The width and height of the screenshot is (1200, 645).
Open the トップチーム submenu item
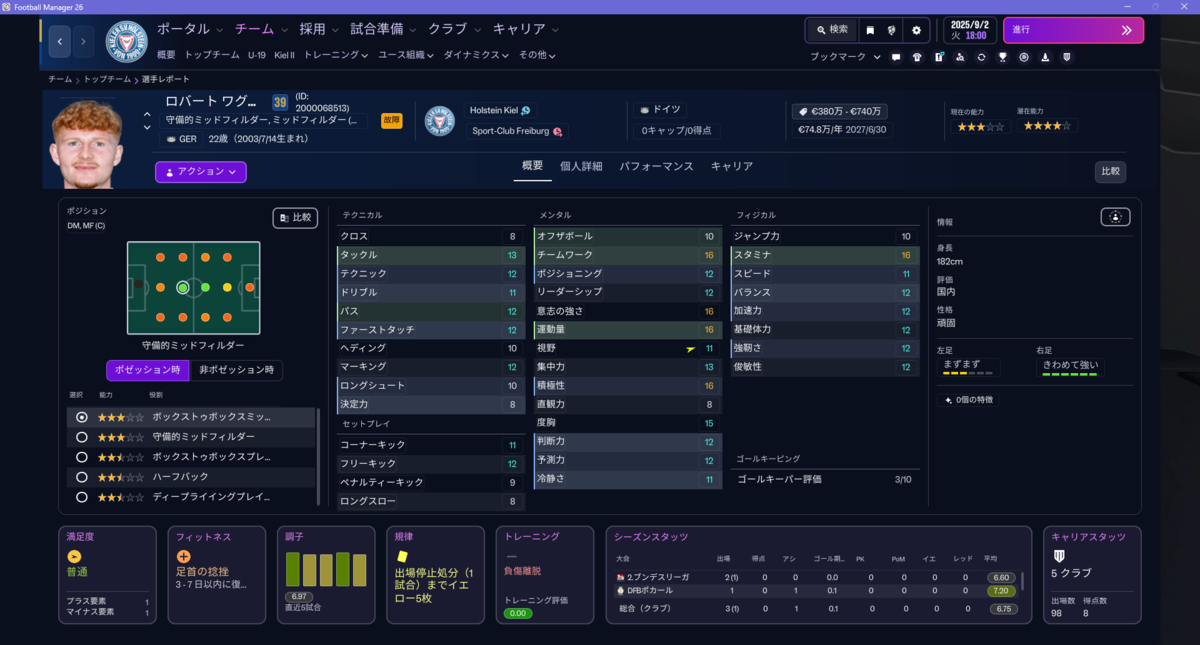coord(212,55)
